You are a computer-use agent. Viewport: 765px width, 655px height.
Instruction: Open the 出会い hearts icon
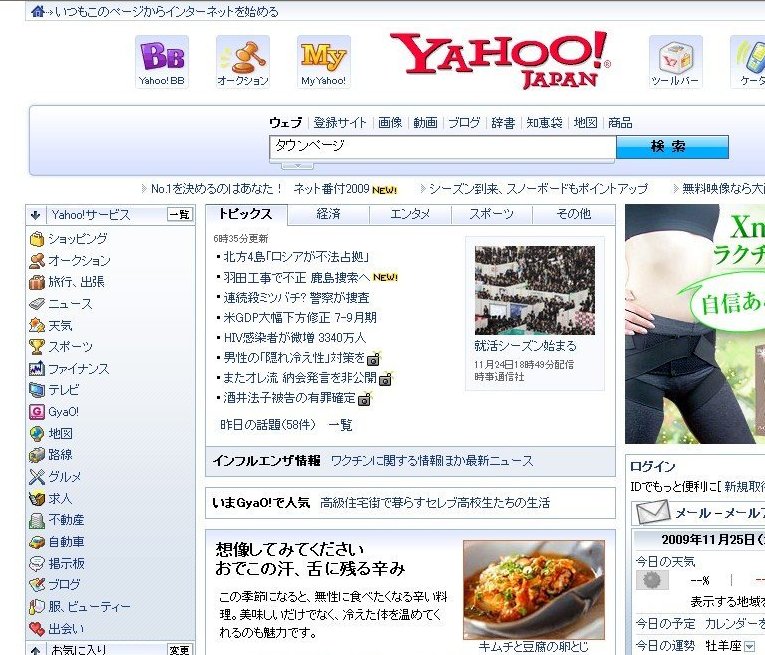(x=37, y=629)
